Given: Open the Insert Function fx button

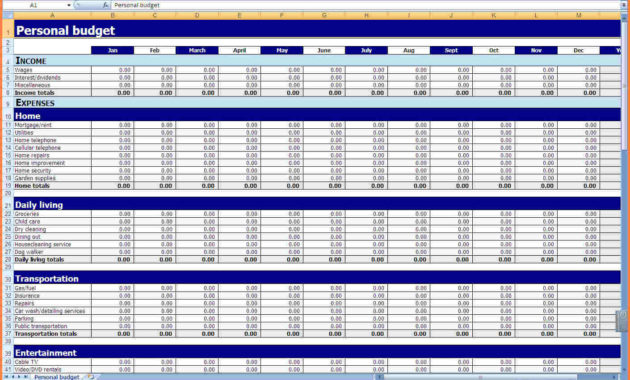Looking at the screenshot, I should point(105,5).
